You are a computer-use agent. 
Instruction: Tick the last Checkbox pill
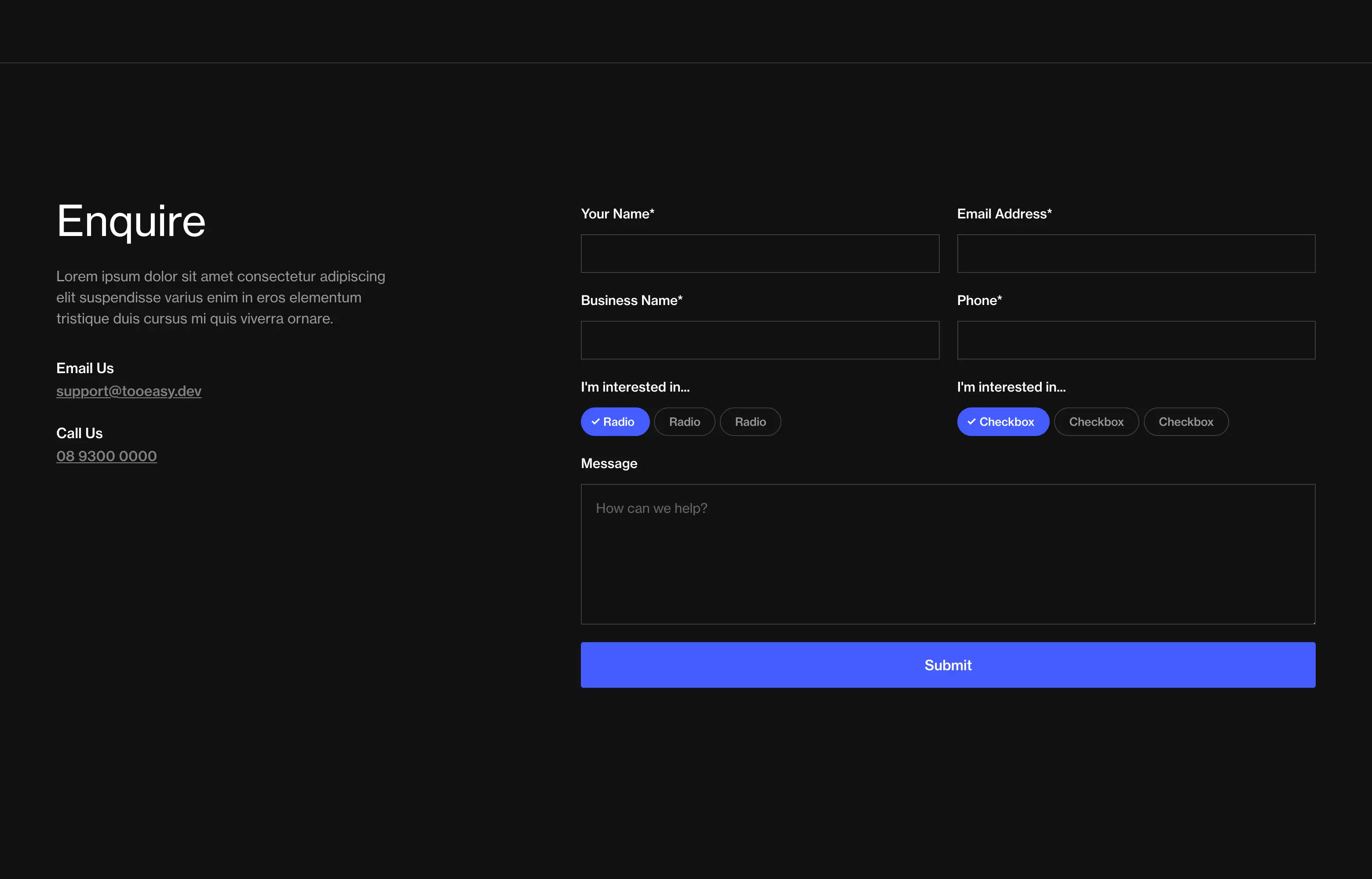(1186, 422)
